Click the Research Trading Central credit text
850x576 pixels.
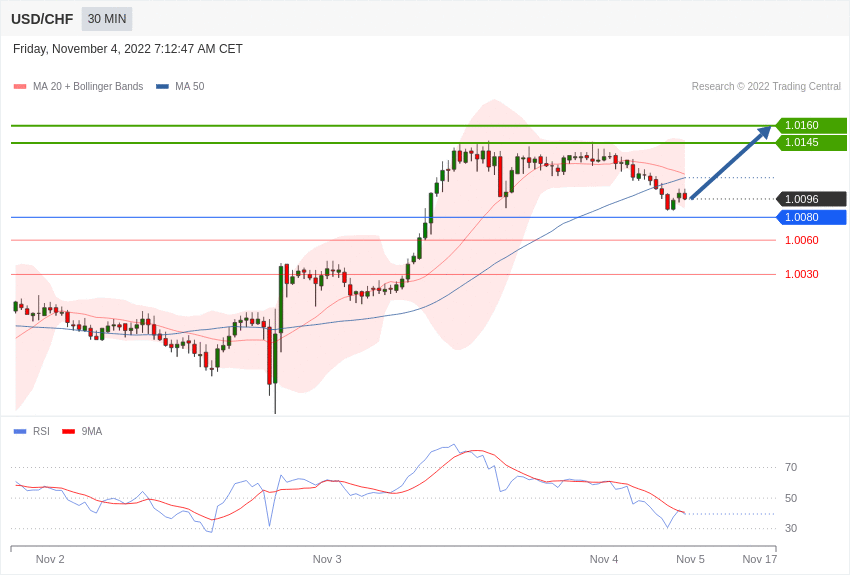click(766, 87)
